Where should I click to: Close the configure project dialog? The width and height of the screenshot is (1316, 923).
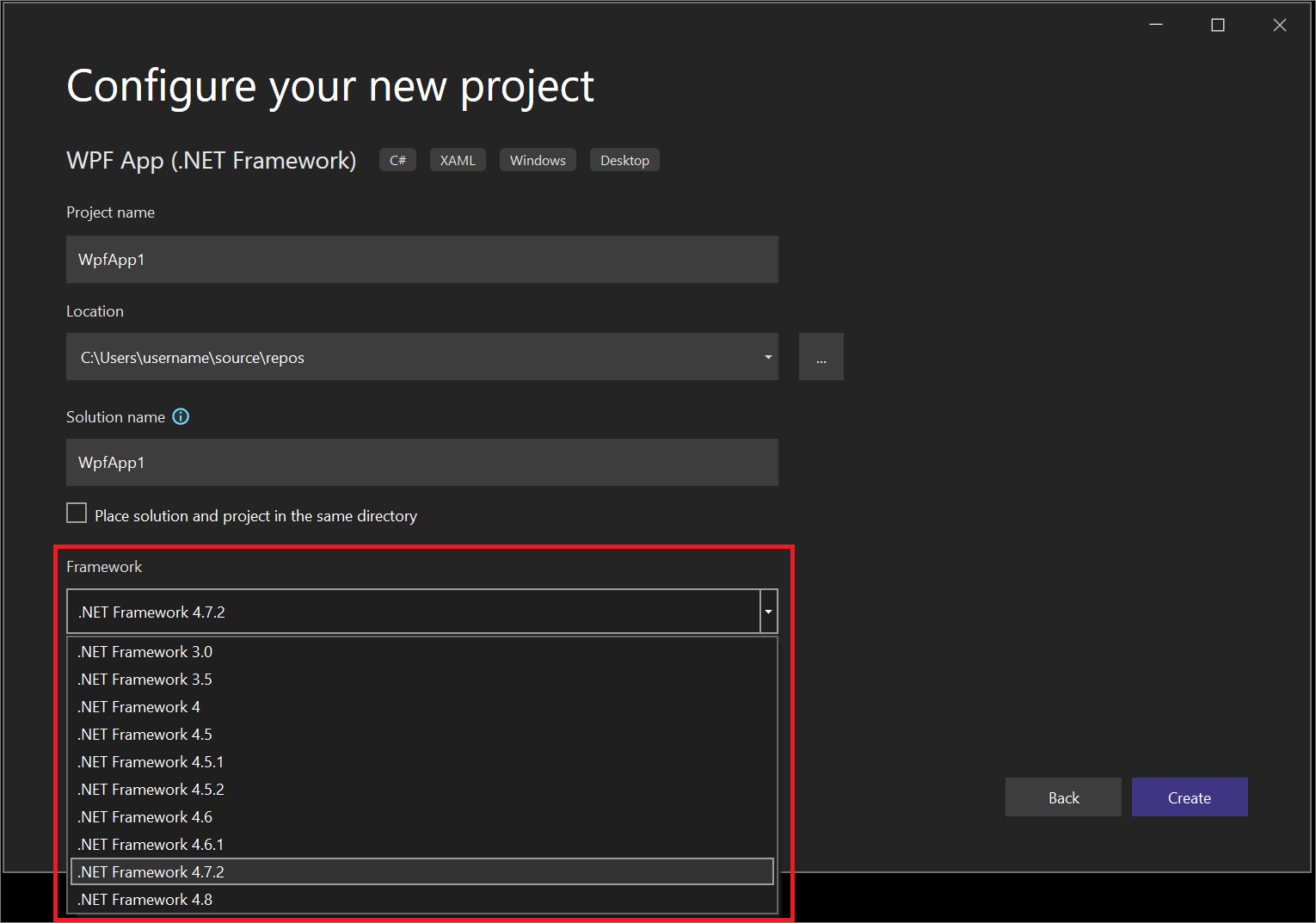point(1280,25)
